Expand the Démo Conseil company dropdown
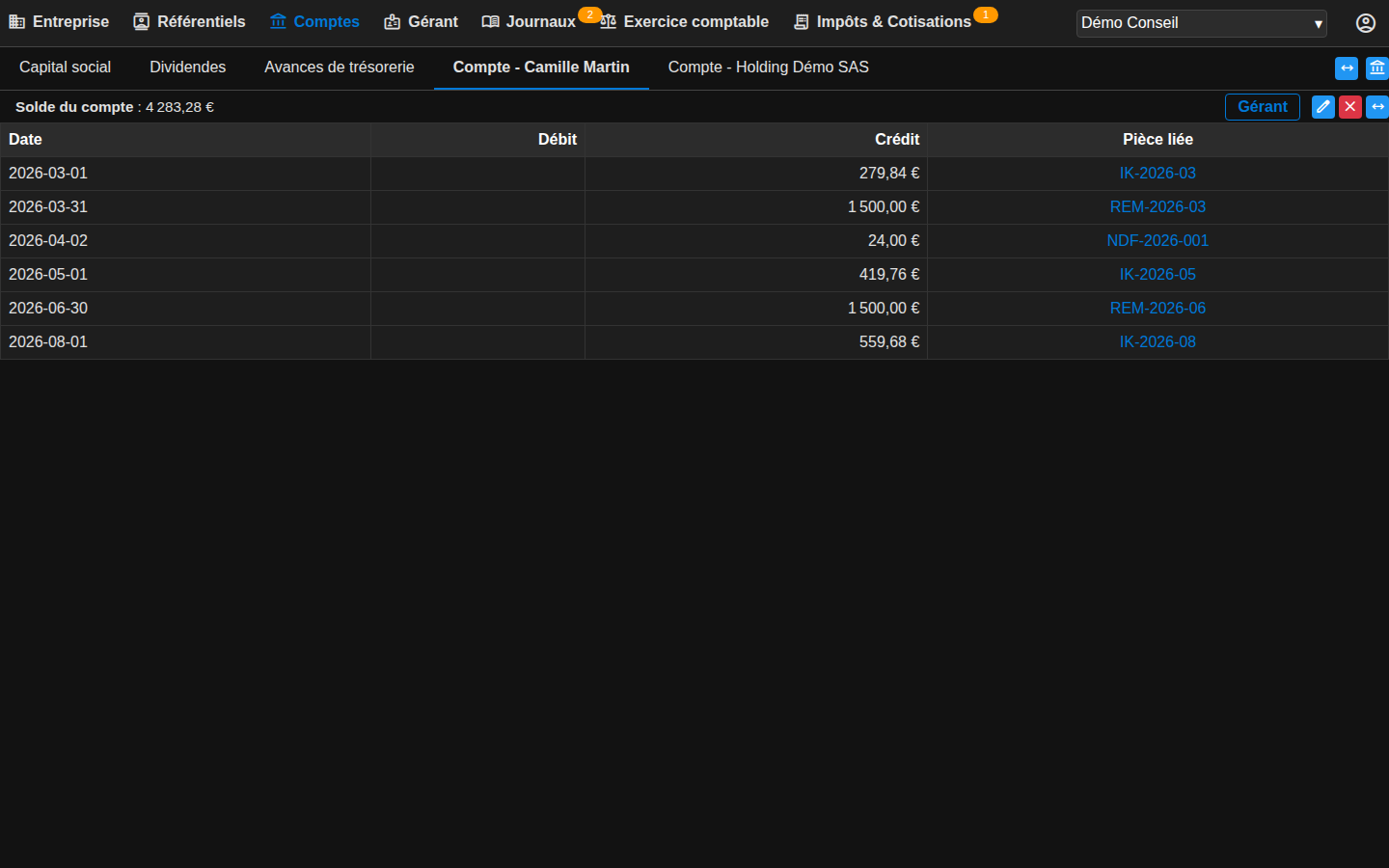The image size is (1389, 868). (1201, 23)
